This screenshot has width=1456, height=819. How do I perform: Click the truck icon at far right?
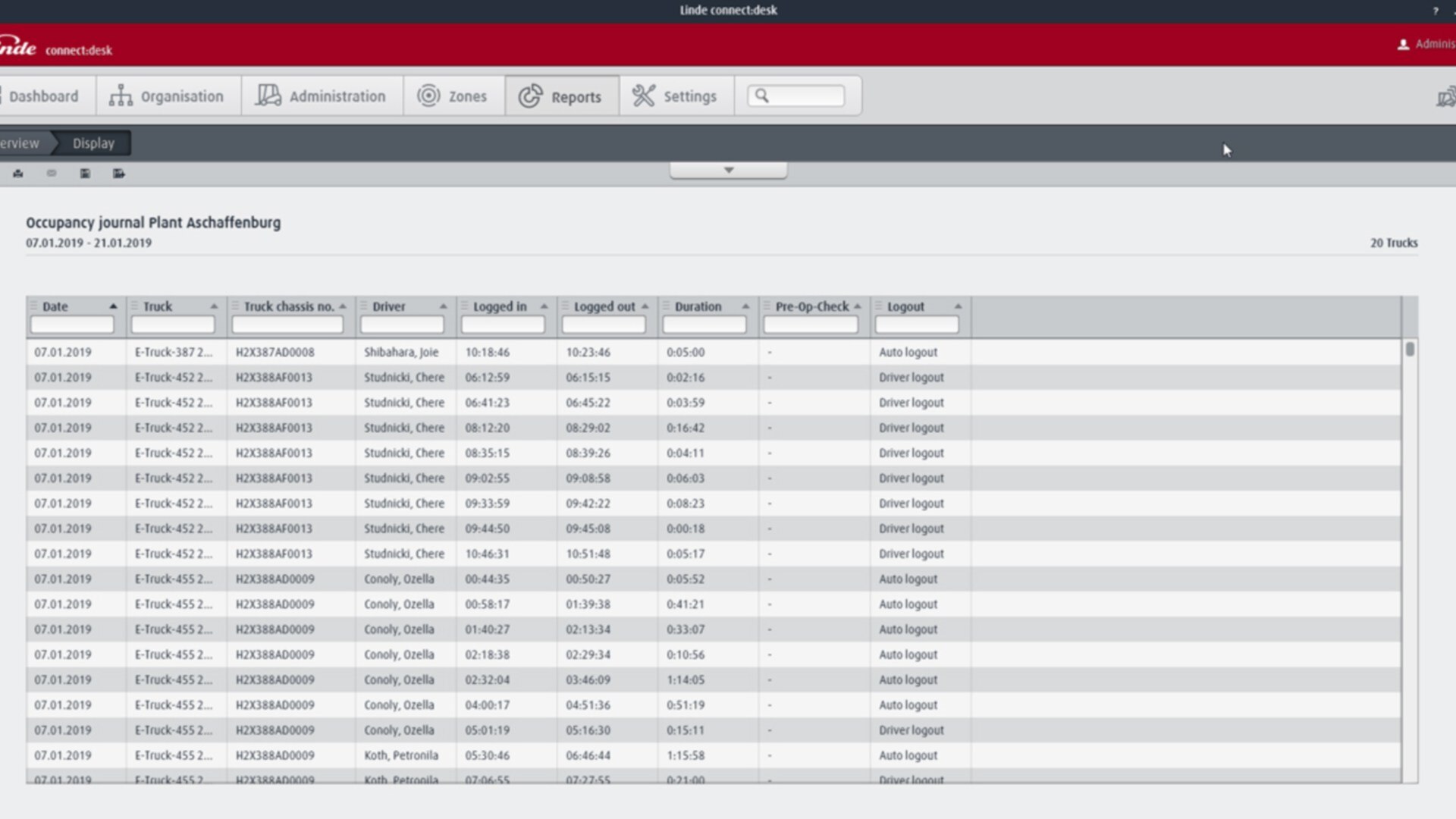pos(1445,97)
